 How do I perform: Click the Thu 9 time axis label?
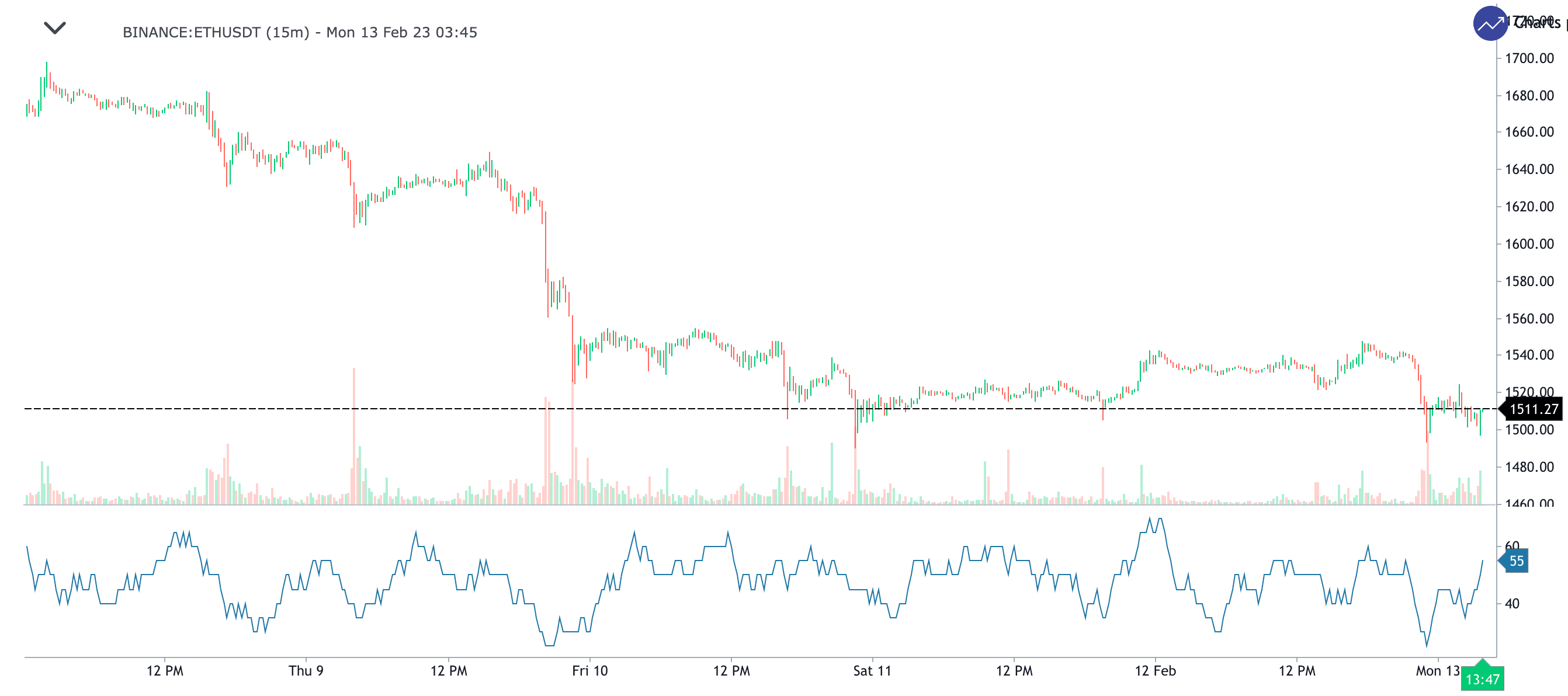306,670
